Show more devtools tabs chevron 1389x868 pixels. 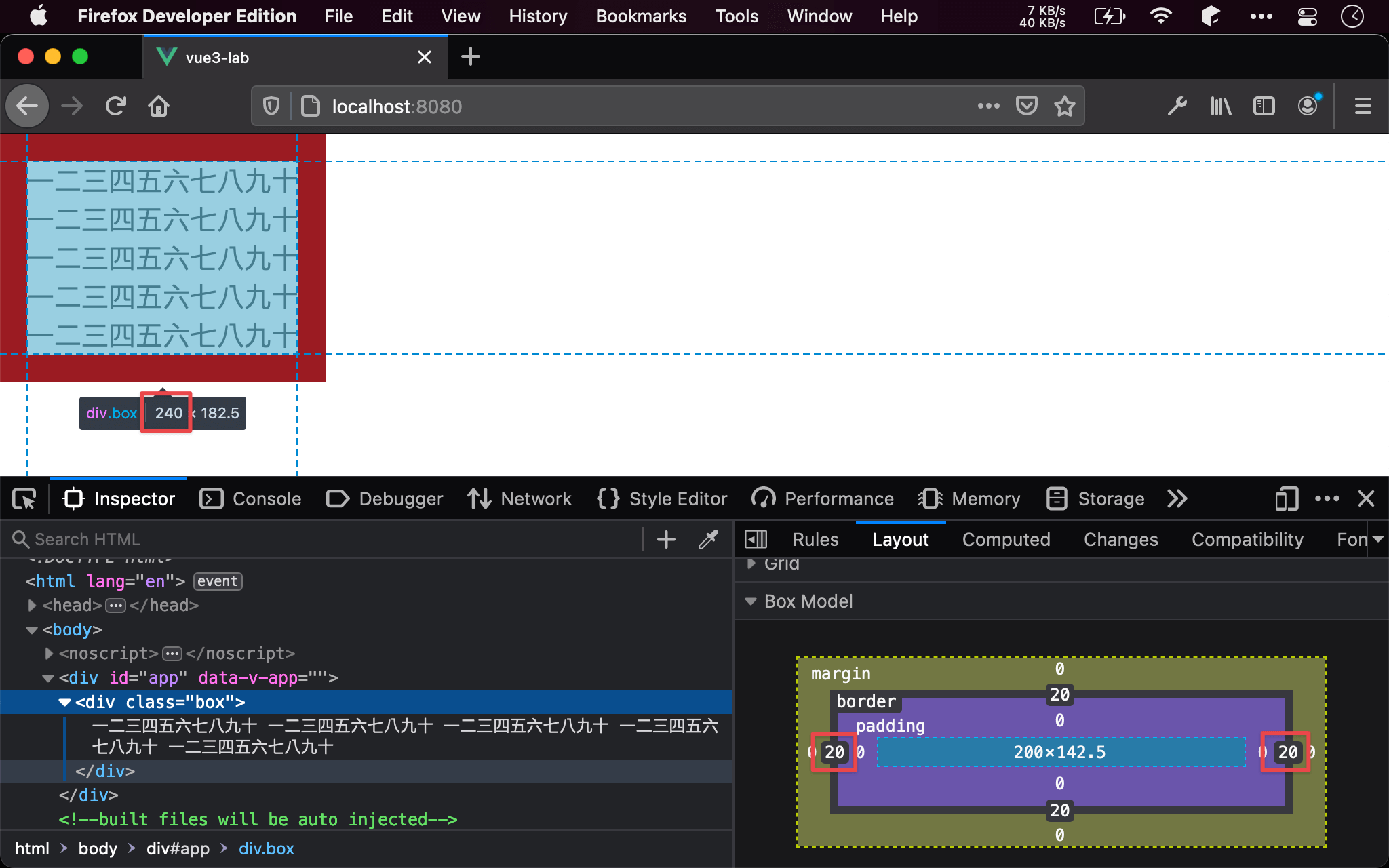(1177, 499)
